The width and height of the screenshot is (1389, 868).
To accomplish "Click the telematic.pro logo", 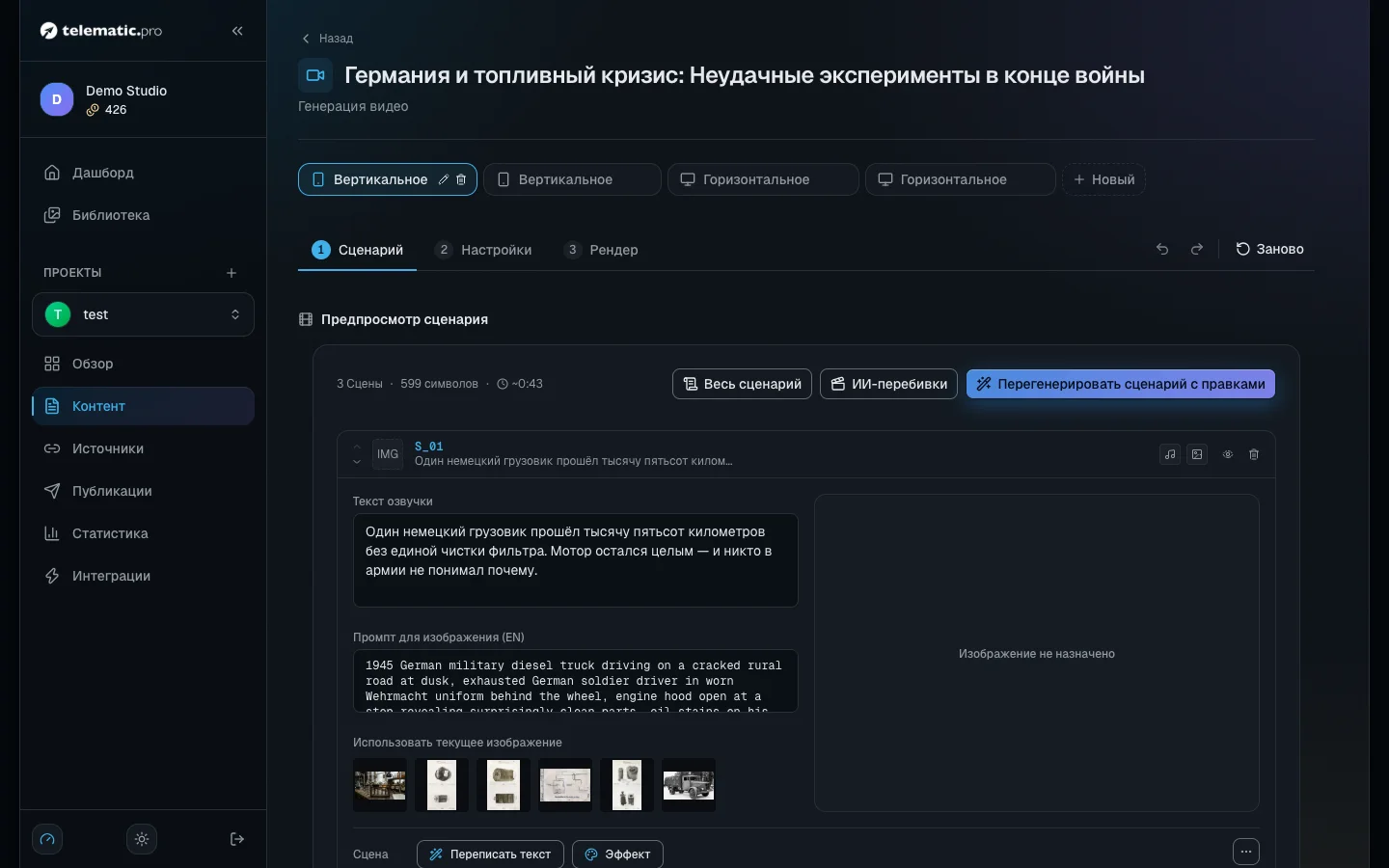I will tap(101, 31).
